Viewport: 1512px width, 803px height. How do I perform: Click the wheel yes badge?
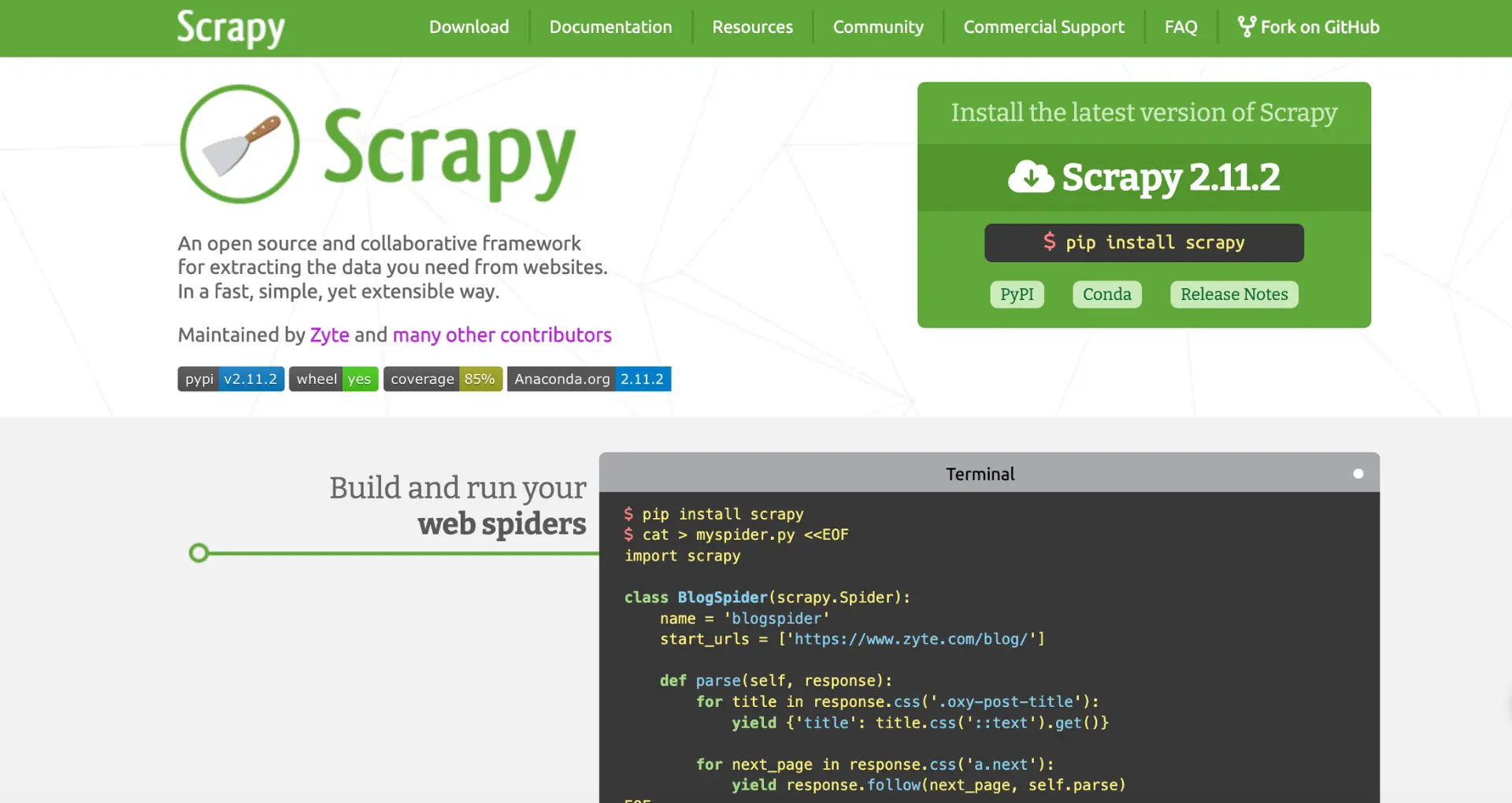(x=333, y=379)
